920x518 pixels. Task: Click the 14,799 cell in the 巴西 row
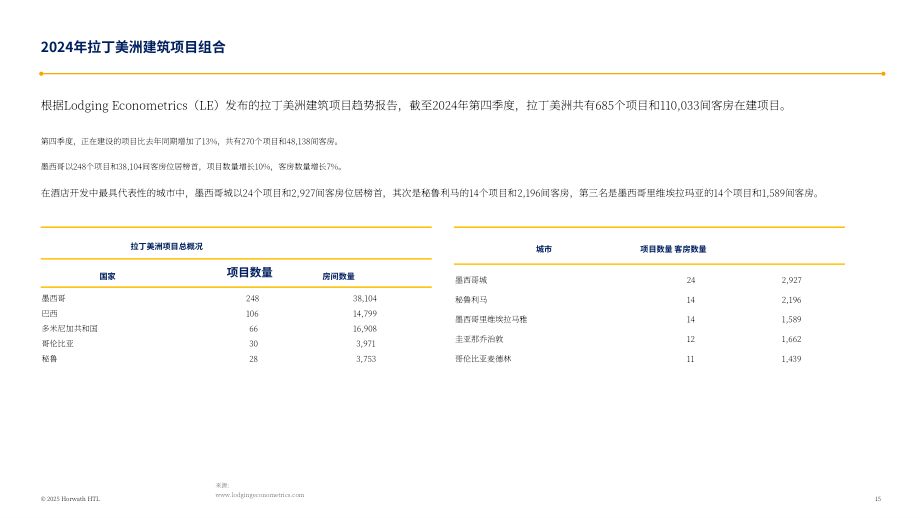tap(364, 314)
